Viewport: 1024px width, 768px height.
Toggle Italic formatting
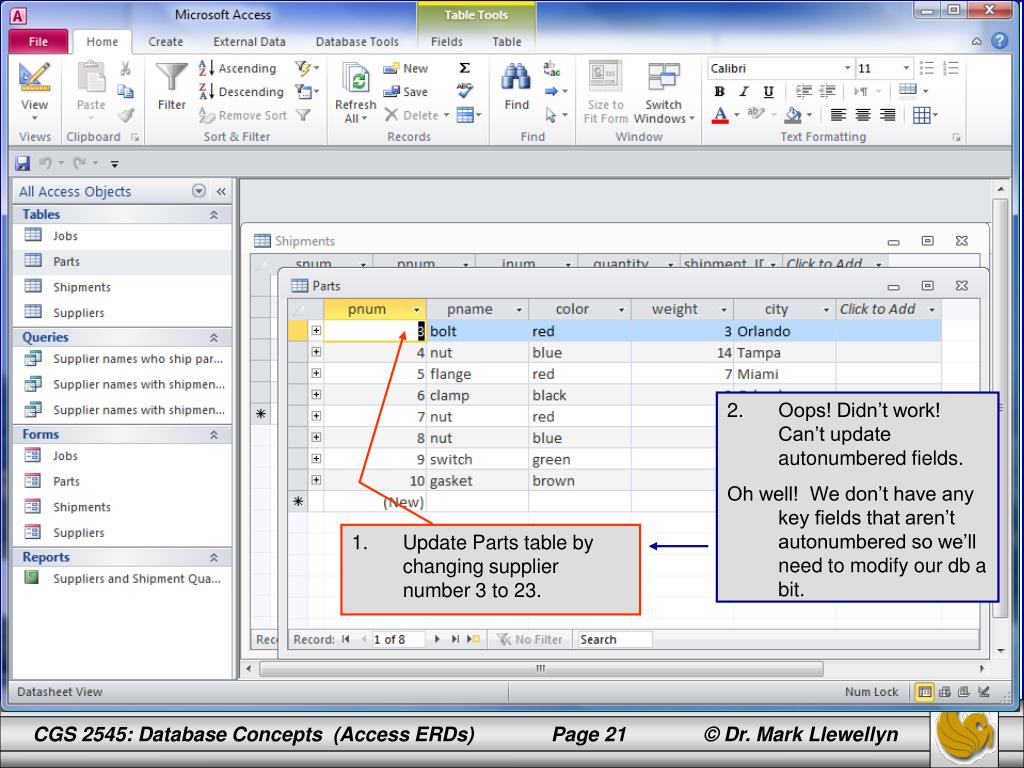(x=743, y=91)
